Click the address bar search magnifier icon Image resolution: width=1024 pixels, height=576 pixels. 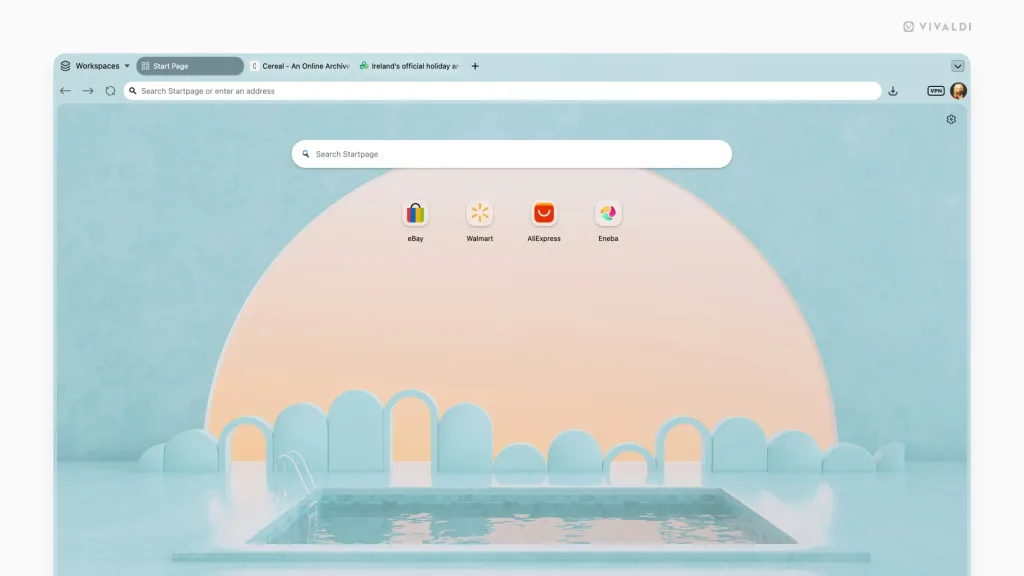pos(133,91)
